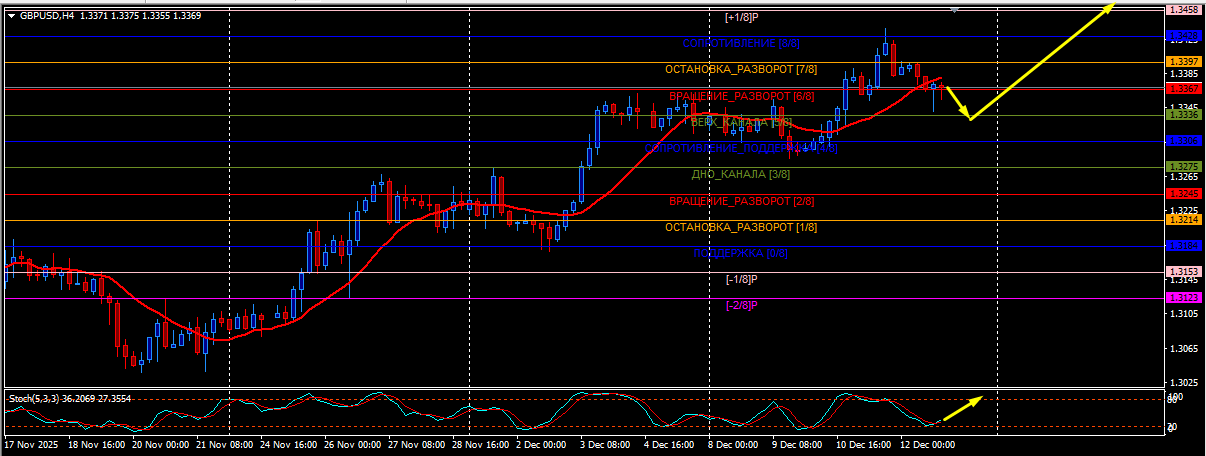This screenshot has height=456, width=1206.
Task: Click the 3 Dec 08:00 time label
Action: click(606, 443)
